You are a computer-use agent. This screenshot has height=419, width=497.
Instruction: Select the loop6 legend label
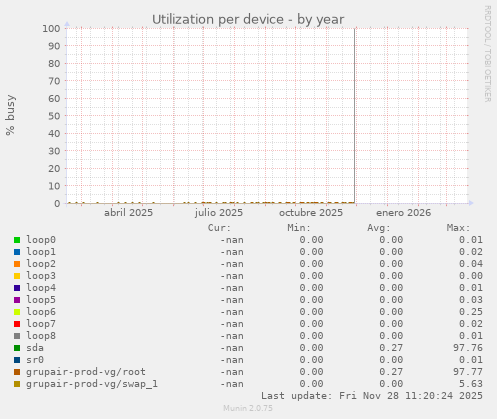pos(41,312)
